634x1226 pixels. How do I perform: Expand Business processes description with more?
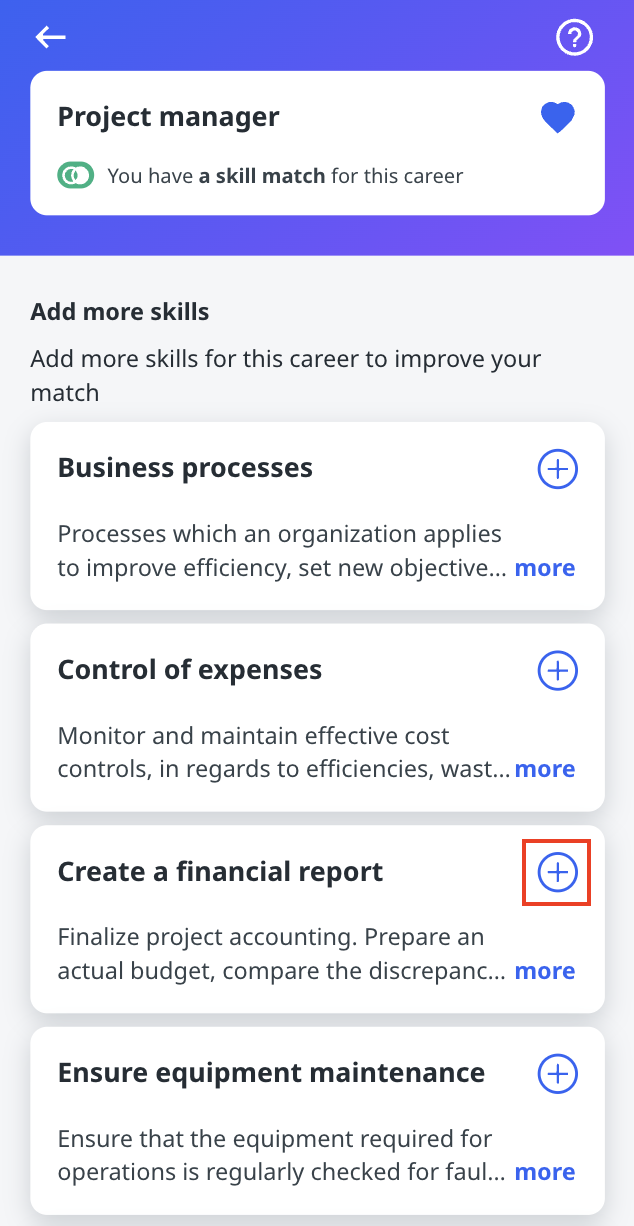click(x=545, y=568)
